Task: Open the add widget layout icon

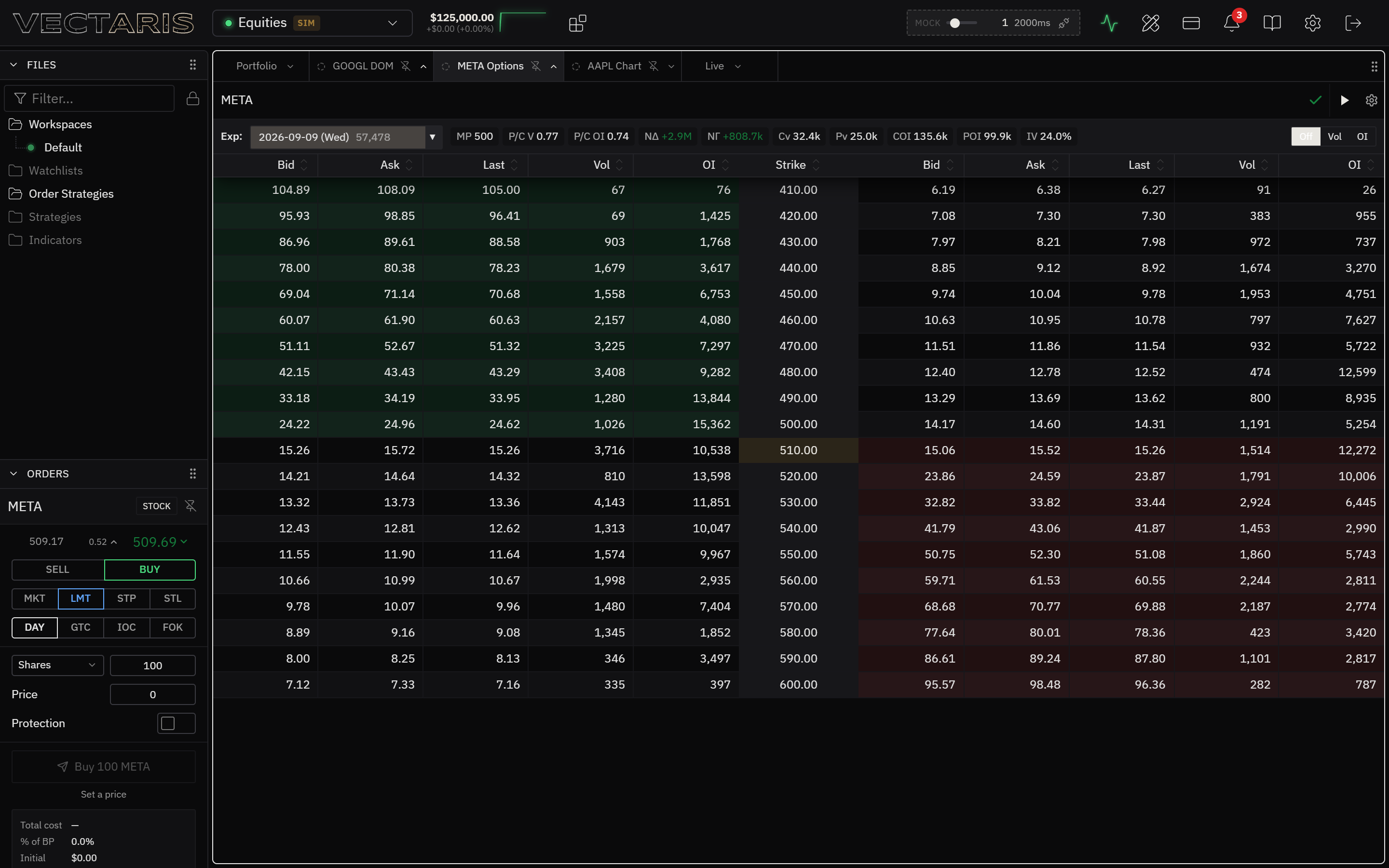Action: pos(577,23)
